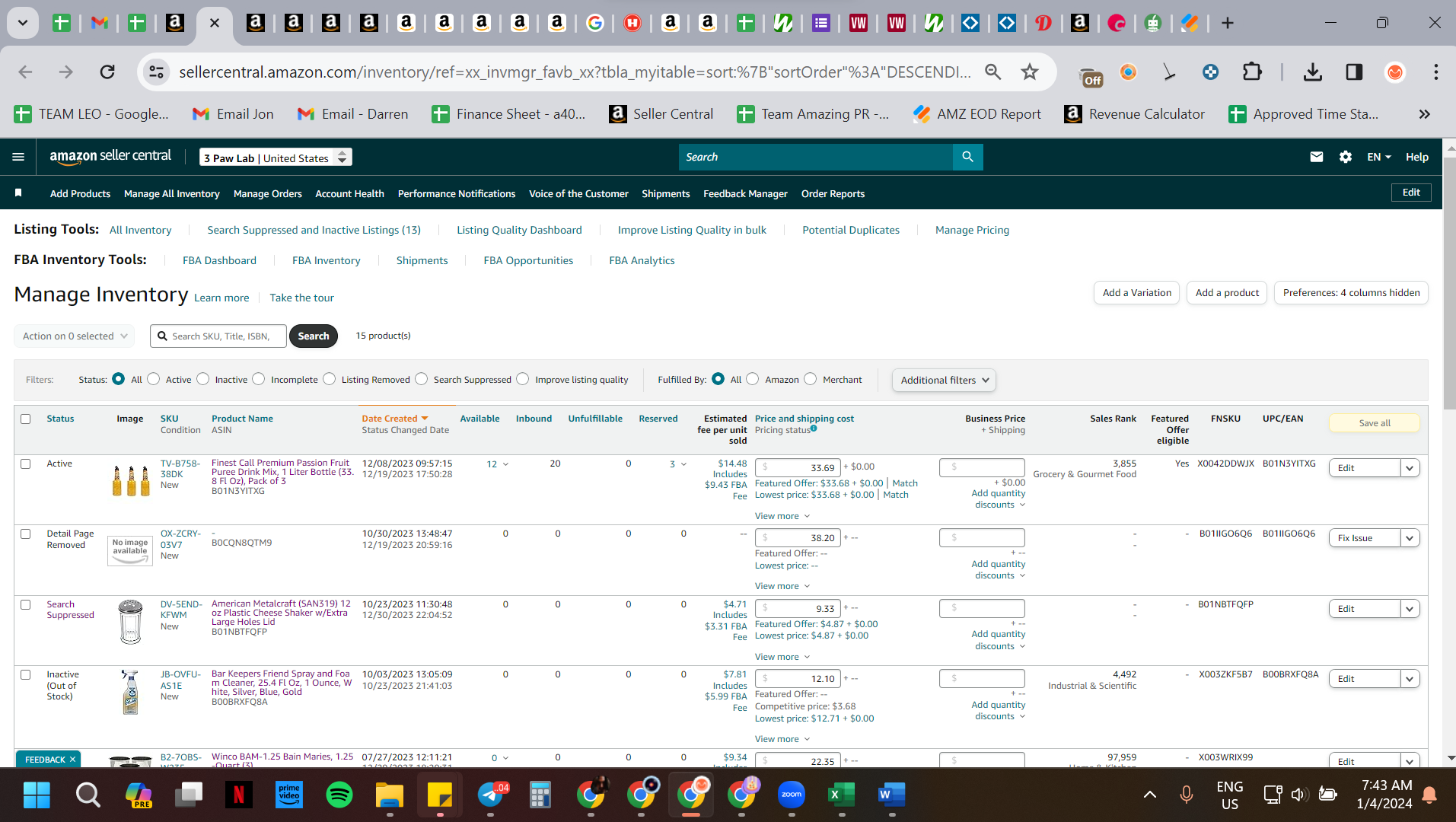Expand View more for the Finest Call row
Screen dimensions: 1456x822
pos(782,516)
